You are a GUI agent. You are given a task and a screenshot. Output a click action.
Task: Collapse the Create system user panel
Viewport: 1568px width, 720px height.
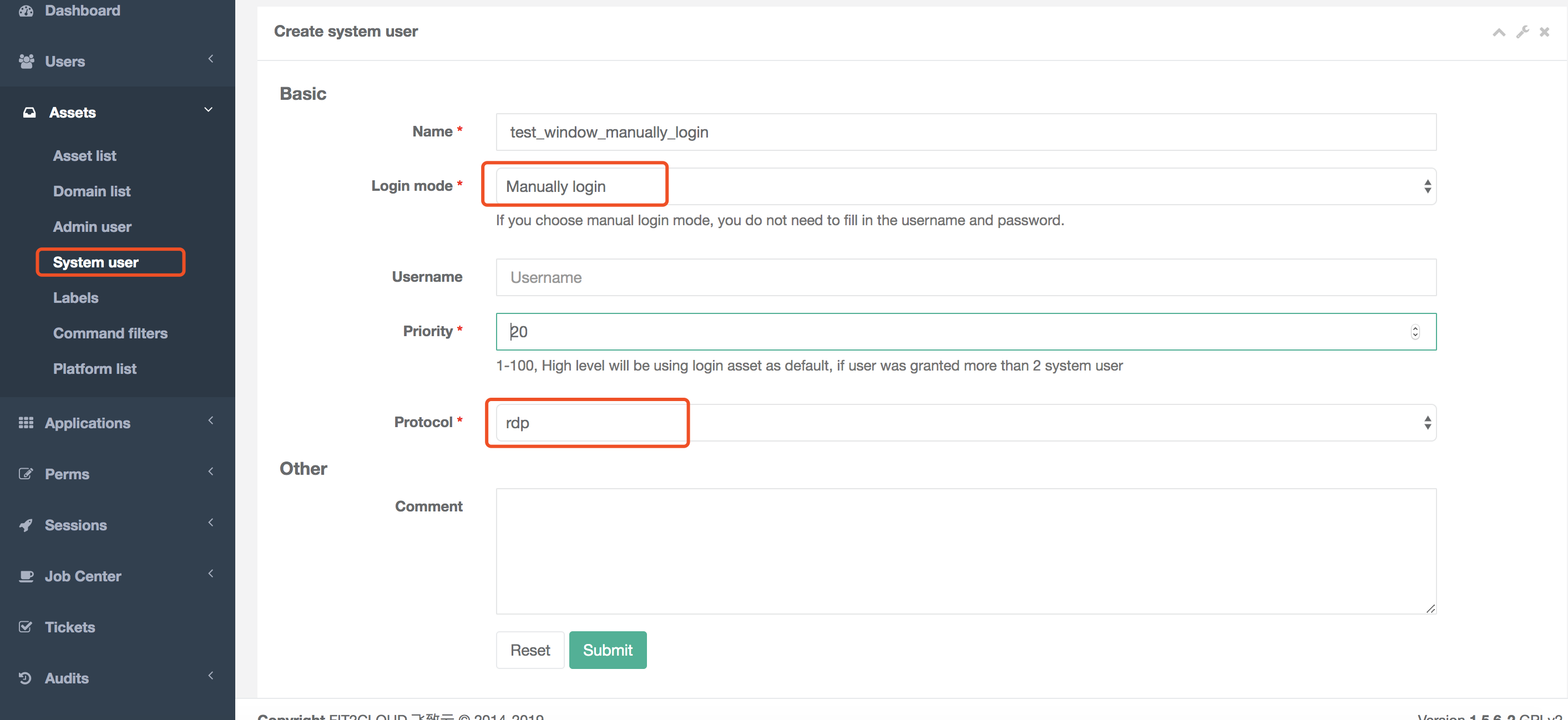(1499, 32)
